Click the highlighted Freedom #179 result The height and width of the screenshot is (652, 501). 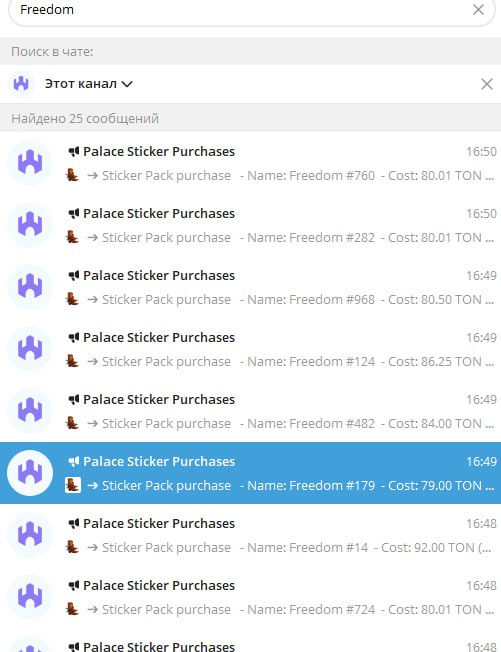tap(250, 473)
